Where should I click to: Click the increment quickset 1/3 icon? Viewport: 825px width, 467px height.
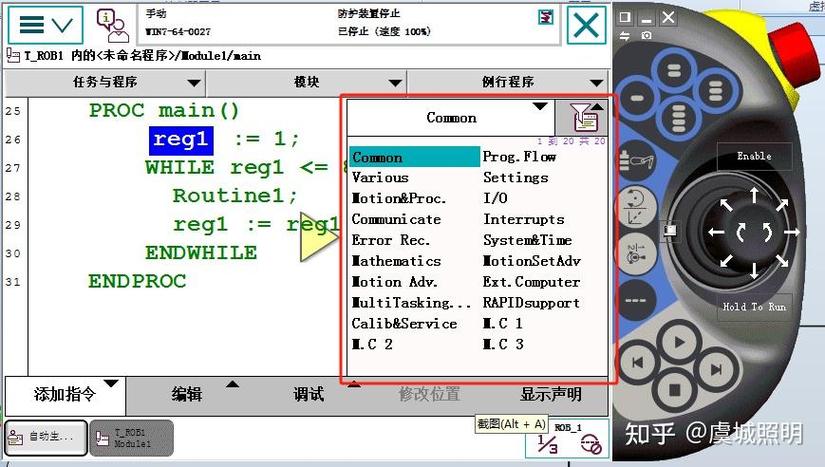547,444
